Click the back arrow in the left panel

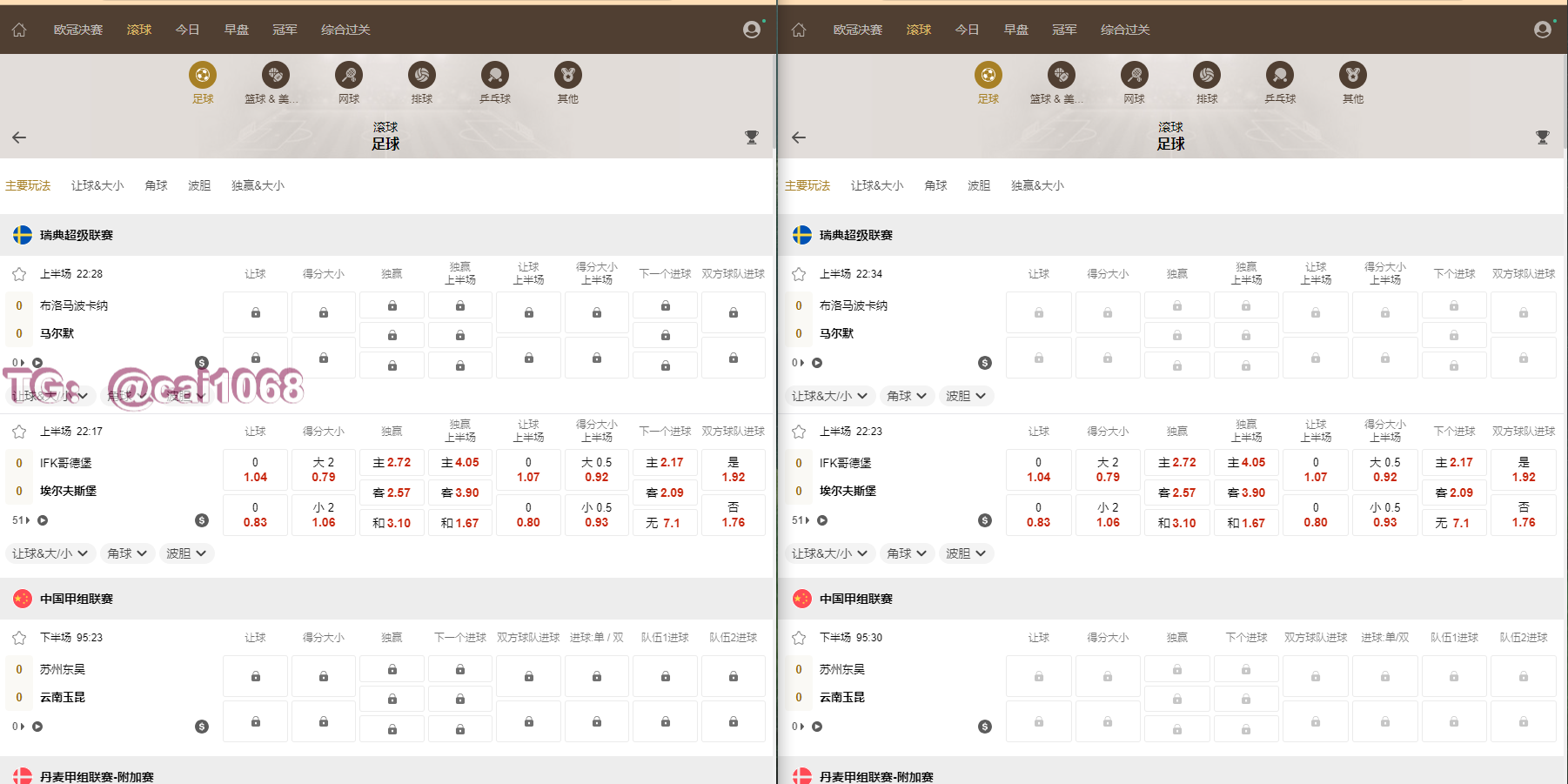coord(19,137)
